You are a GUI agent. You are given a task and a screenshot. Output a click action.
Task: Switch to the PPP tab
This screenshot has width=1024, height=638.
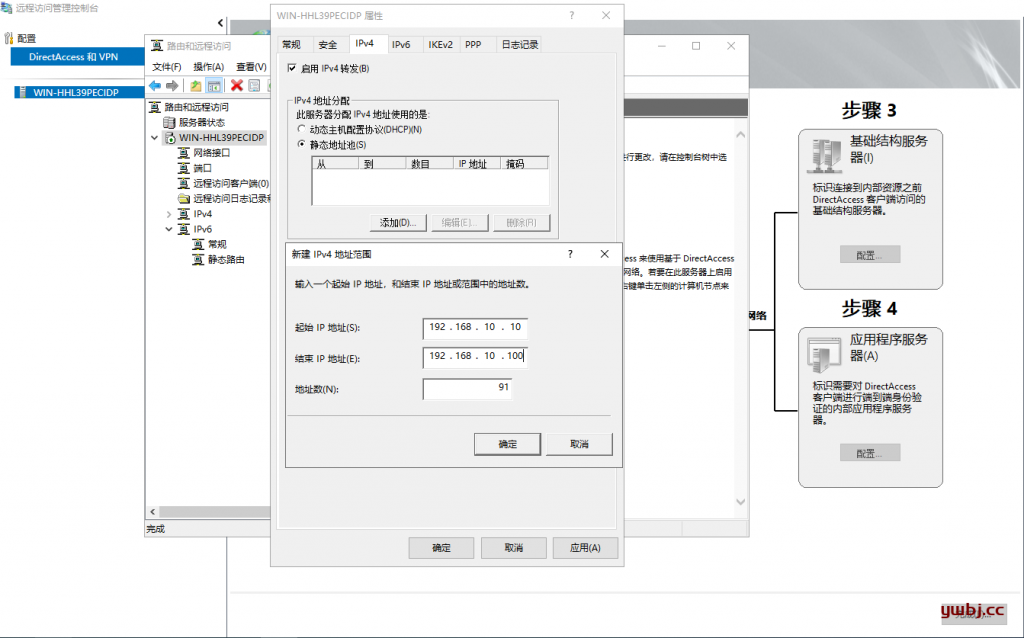click(x=473, y=44)
